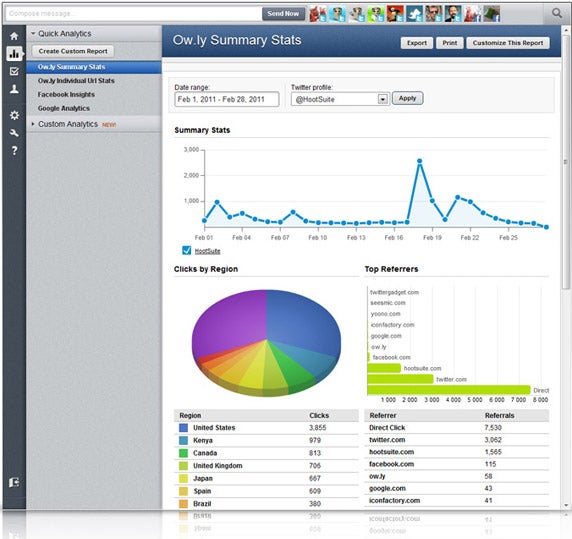This screenshot has height=539, width=572.
Task: Click the peak data point near Feb 18
Action: (x=420, y=161)
